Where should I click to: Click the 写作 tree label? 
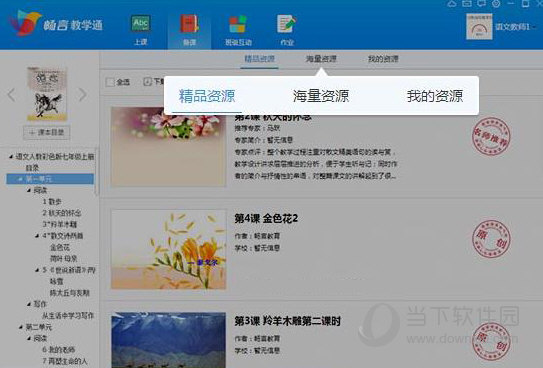coord(40,304)
